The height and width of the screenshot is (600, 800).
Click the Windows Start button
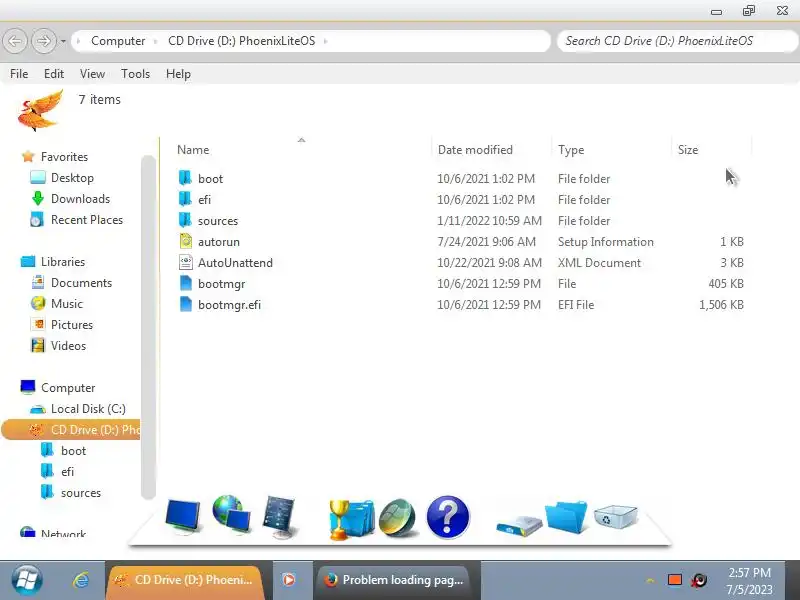(27, 580)
